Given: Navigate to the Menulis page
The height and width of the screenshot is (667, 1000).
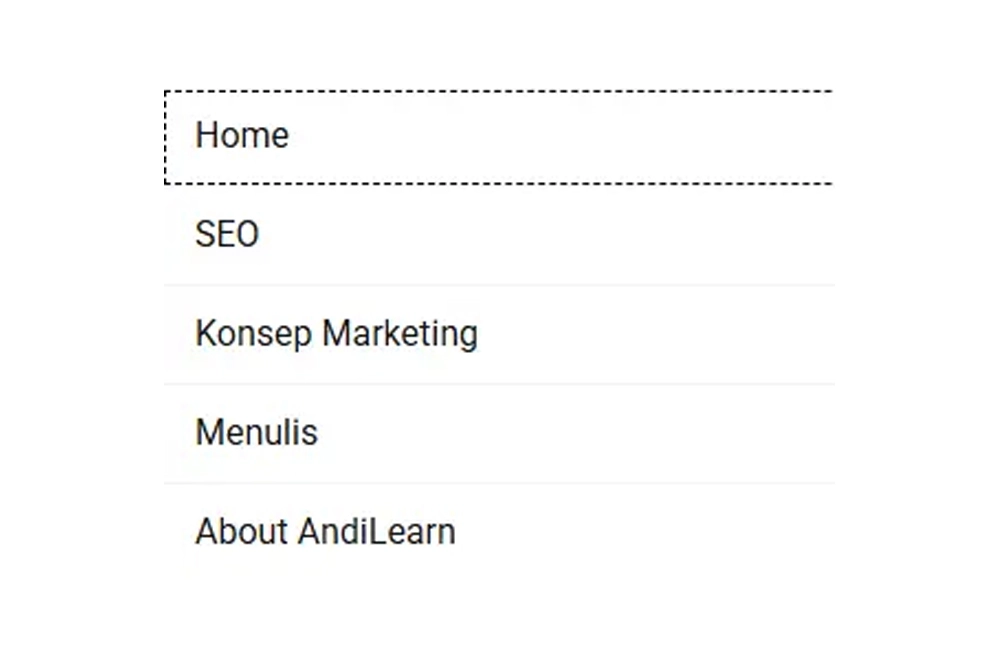Looking at the screenshot, I should pos(256,432).
